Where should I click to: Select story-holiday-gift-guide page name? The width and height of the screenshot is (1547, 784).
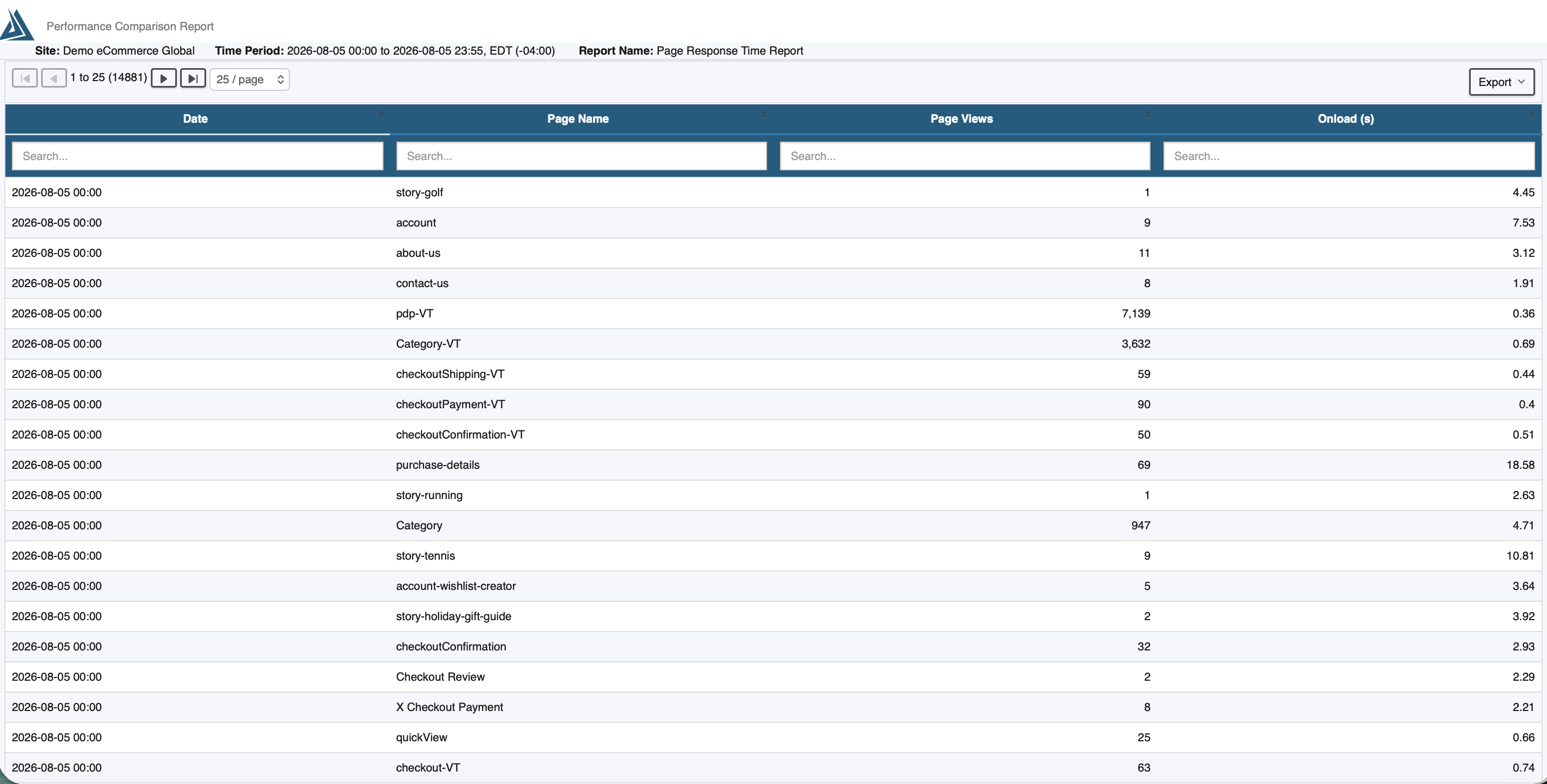[453, 616]
